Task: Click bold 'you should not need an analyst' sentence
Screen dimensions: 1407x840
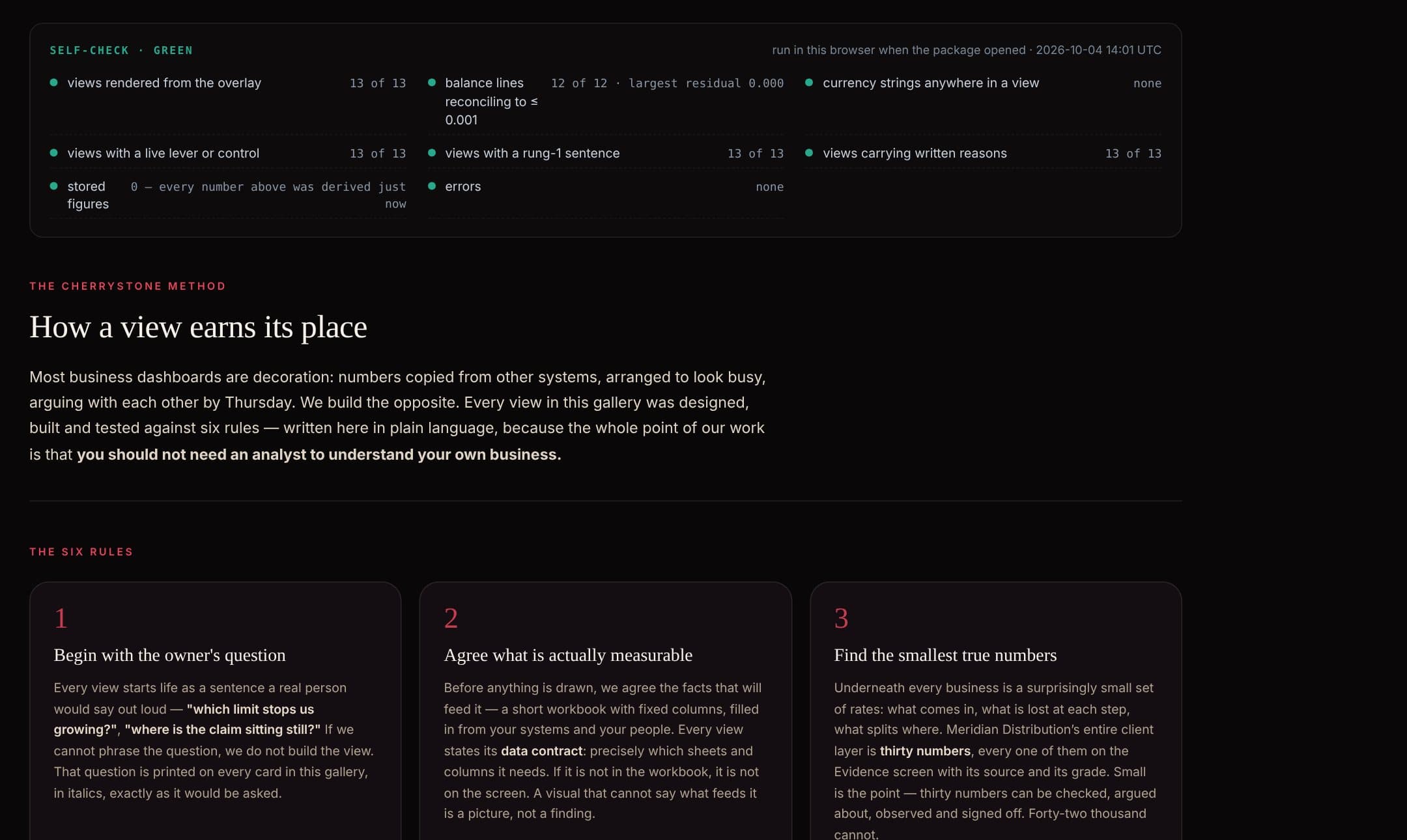Action: tap(319, 455)
